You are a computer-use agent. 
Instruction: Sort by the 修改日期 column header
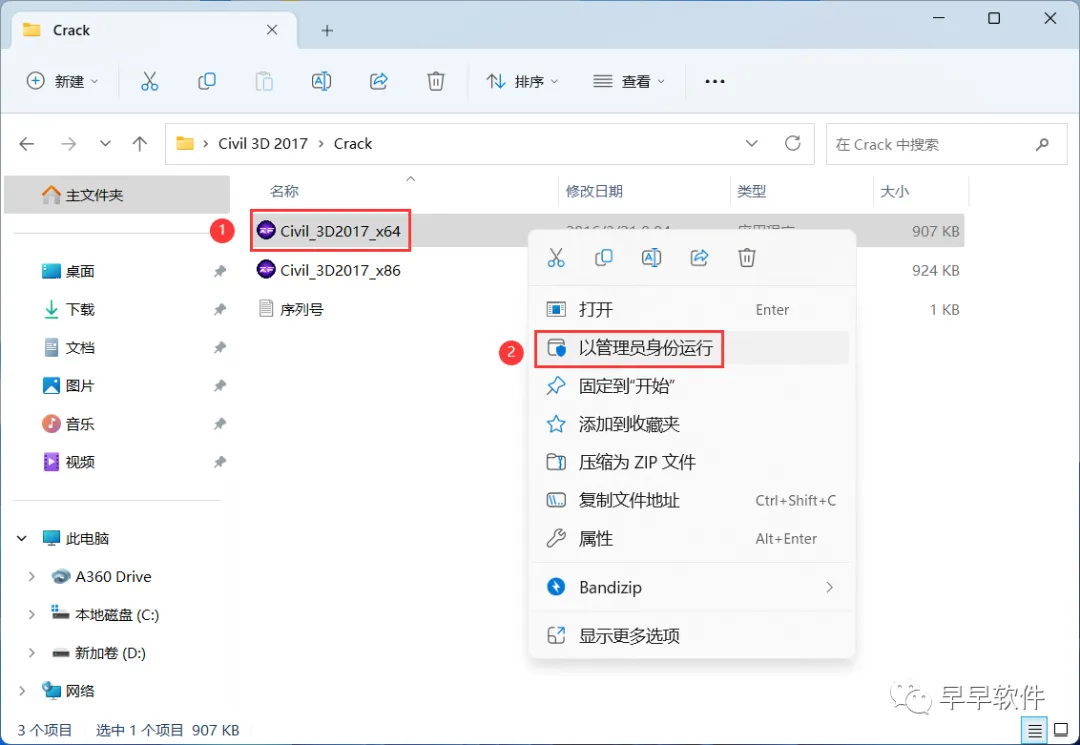(x=594, y=191)
